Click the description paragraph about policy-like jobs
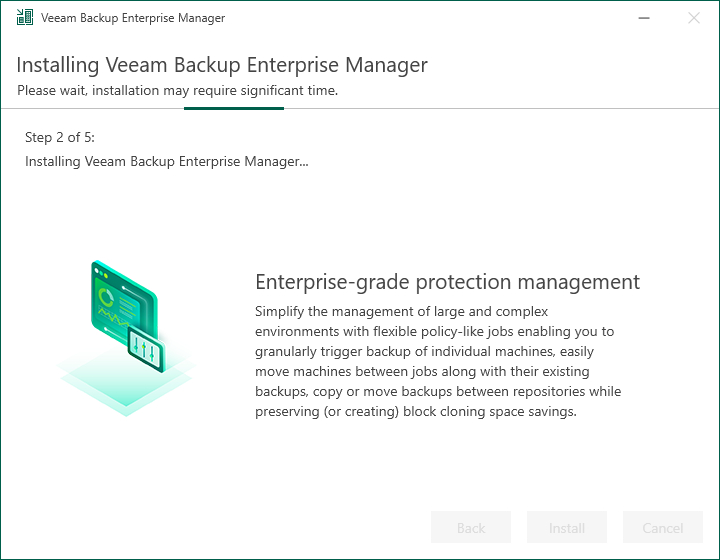This screenshot has height=560, width=720. [438, 361]
